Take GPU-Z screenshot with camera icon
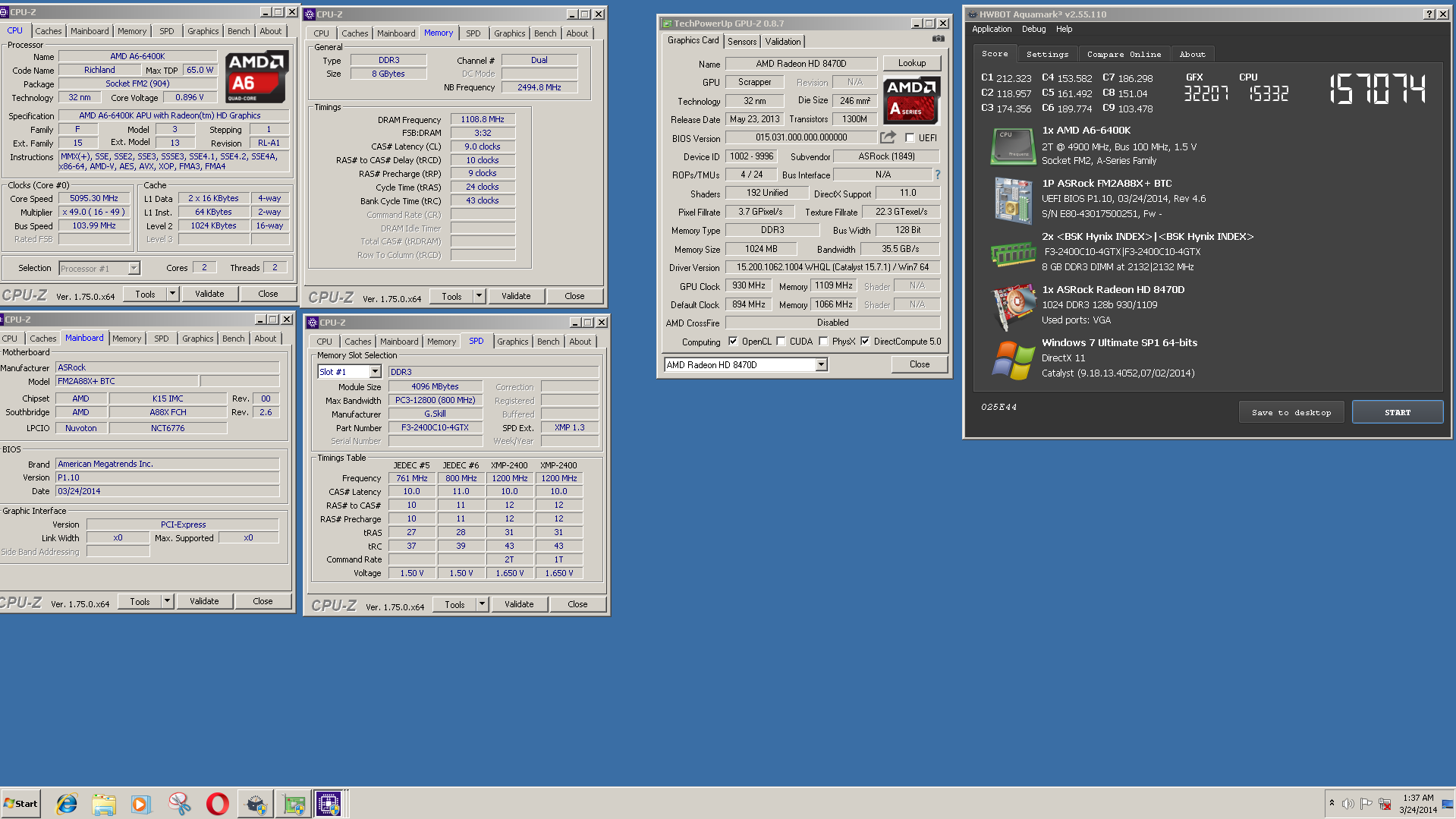Viewport: 1456px width, 819px height. coord(939,39)
